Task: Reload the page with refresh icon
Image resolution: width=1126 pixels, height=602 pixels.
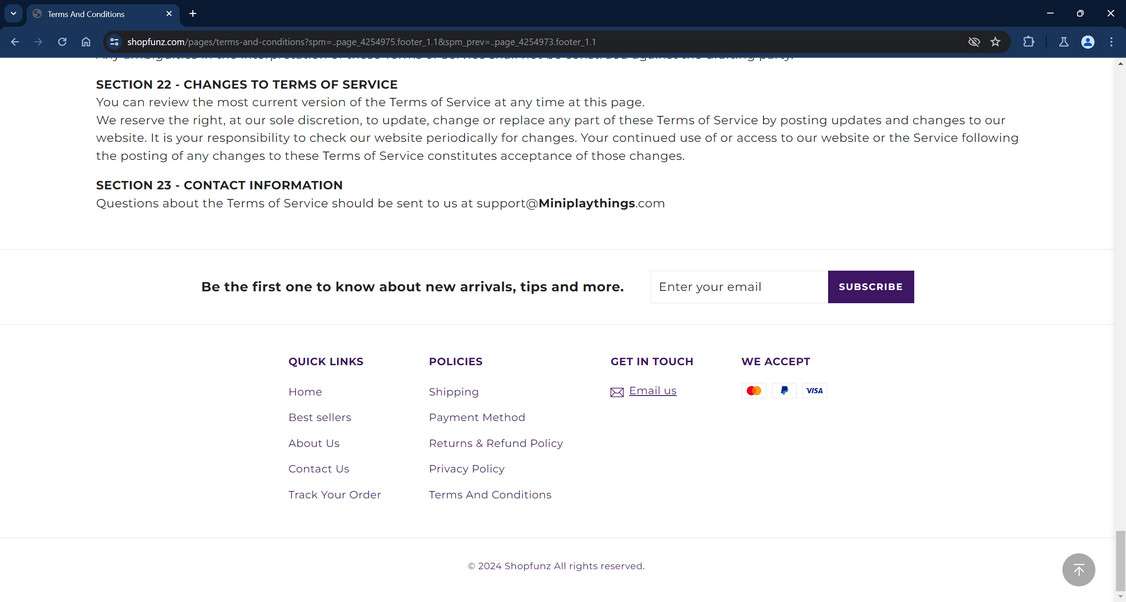Action: point(62,42)
